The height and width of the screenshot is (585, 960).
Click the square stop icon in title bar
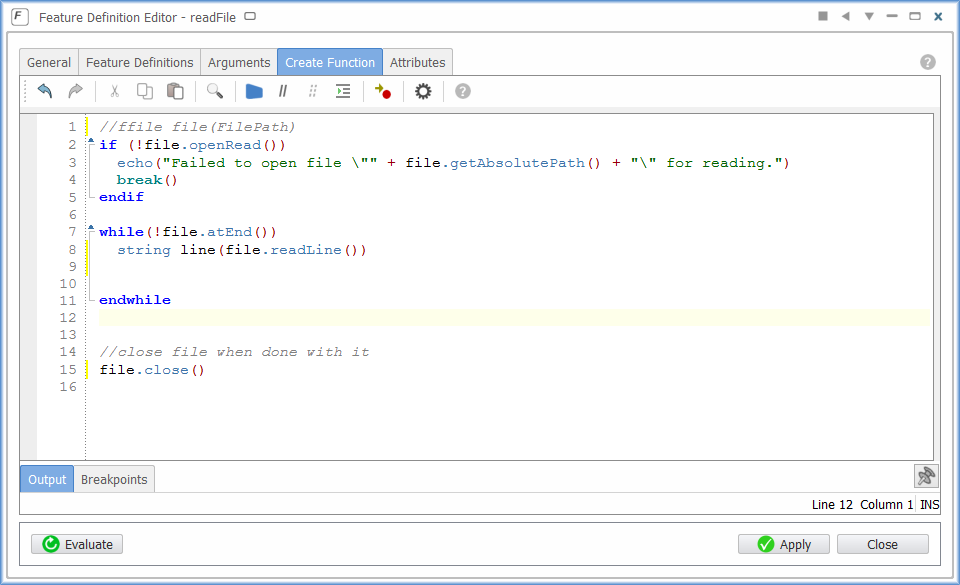823,16
